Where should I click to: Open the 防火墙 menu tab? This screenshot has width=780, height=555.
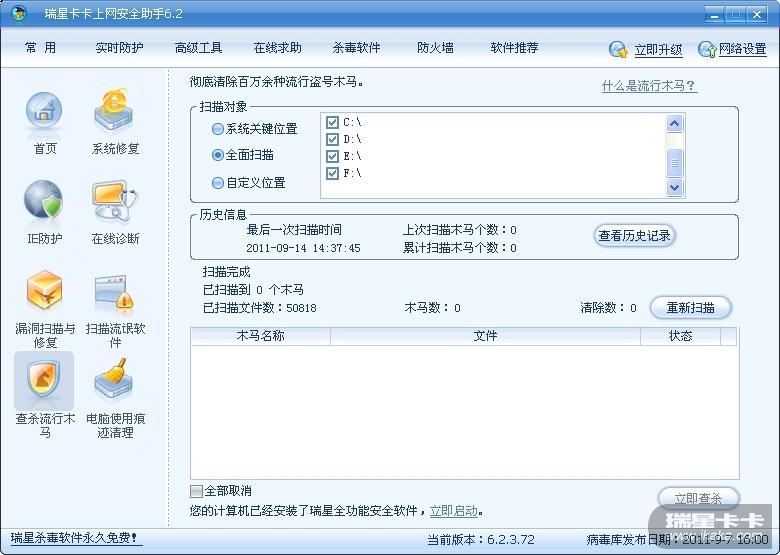pyautogui.click(x=435, y=48)
